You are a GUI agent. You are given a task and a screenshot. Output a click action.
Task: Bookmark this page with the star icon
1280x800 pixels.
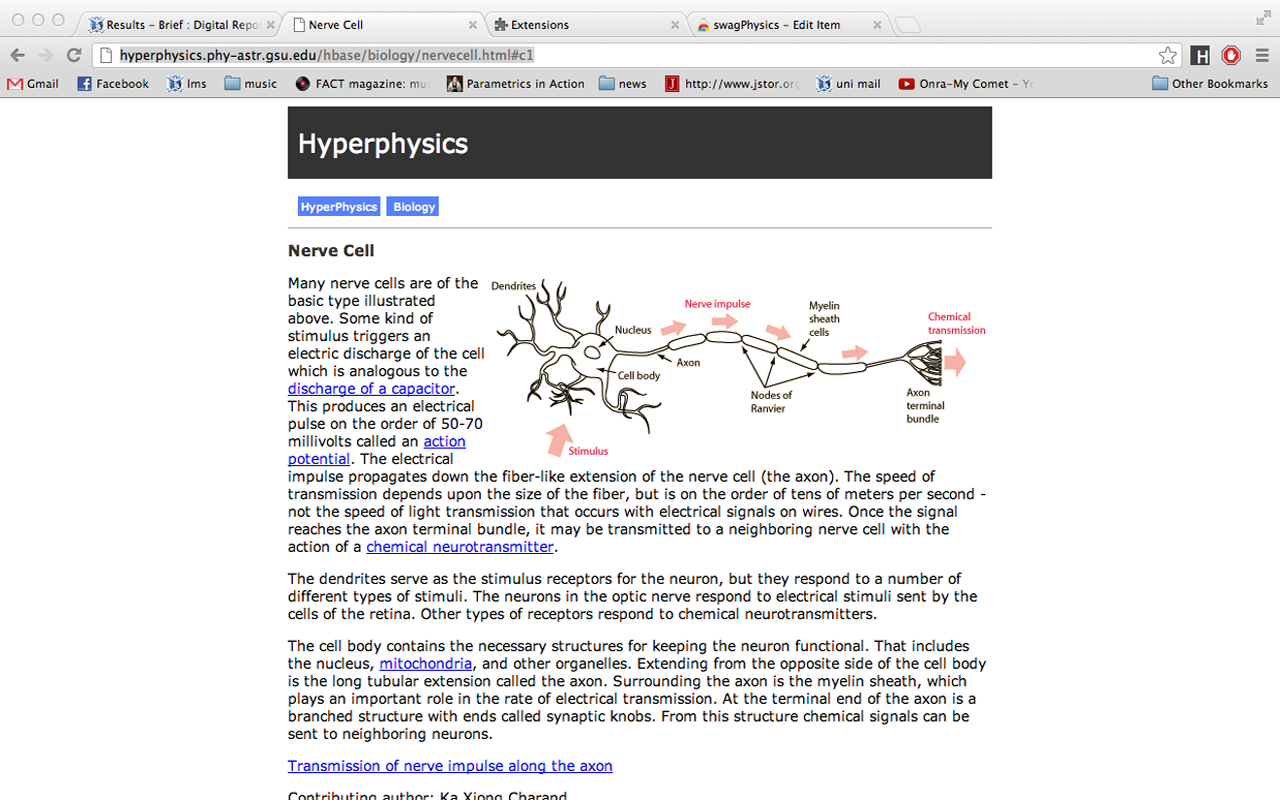[1167, 56]
